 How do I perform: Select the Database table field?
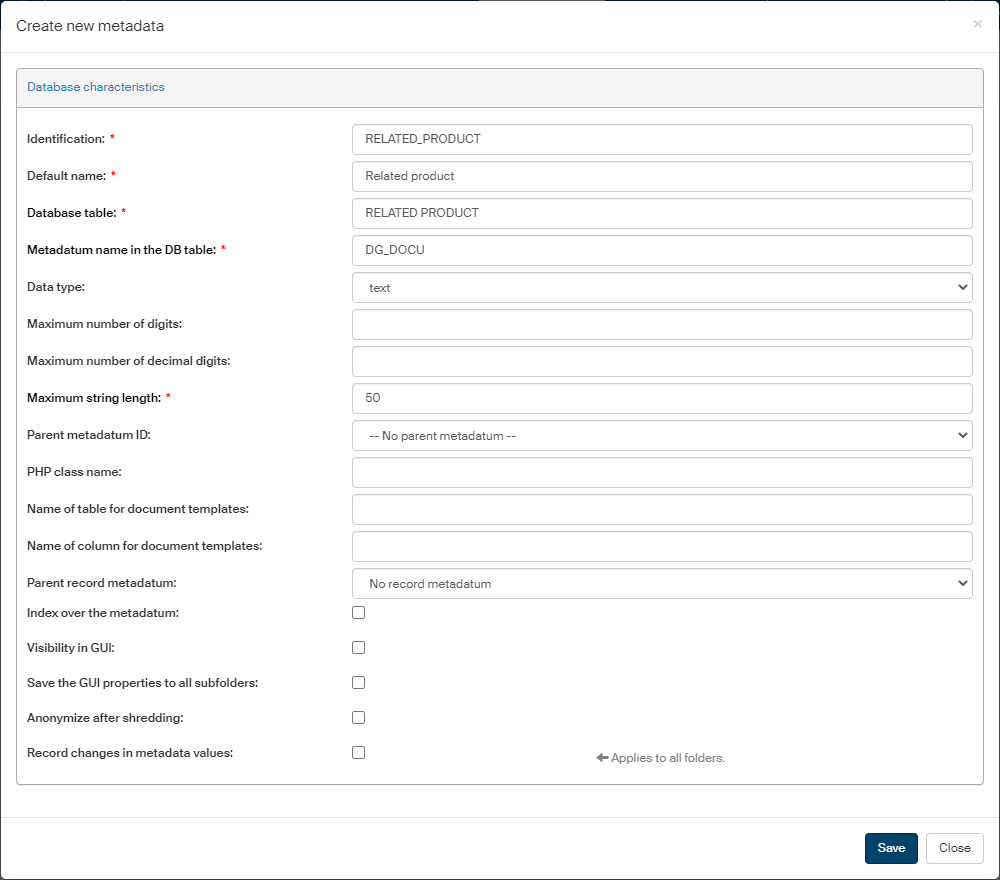pyautogui.click(x=662, y=213)
